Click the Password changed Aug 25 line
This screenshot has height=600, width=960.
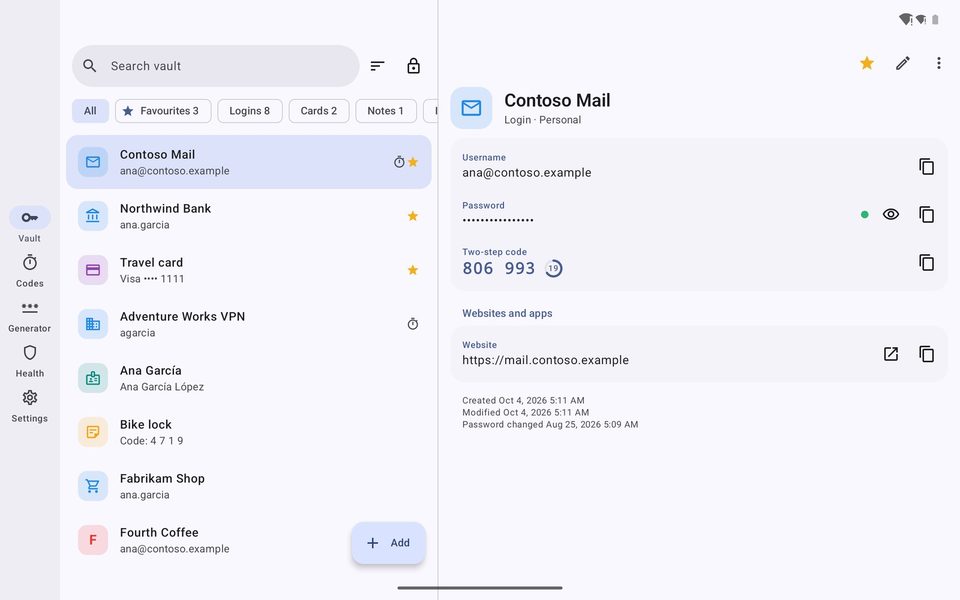550,424
